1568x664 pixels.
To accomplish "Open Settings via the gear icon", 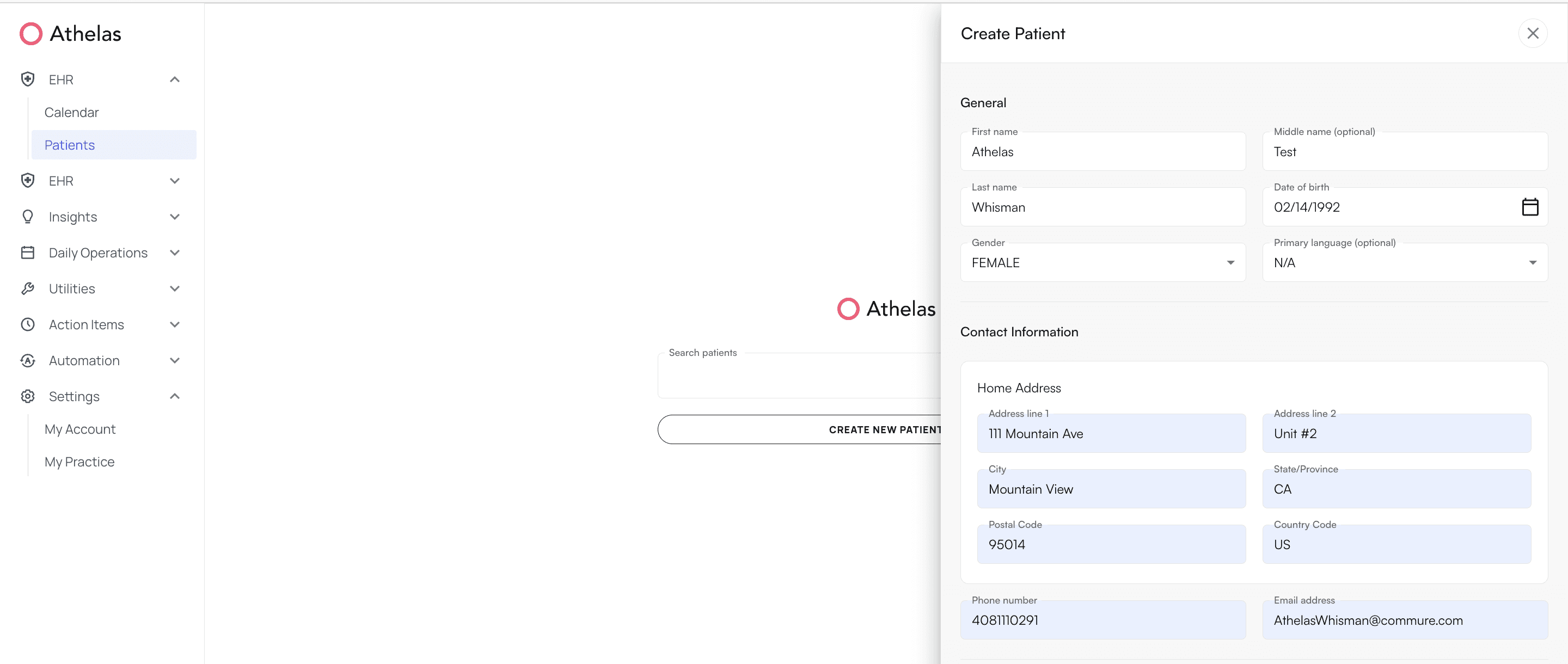I will pyautogui.click(x=28, y=396).
